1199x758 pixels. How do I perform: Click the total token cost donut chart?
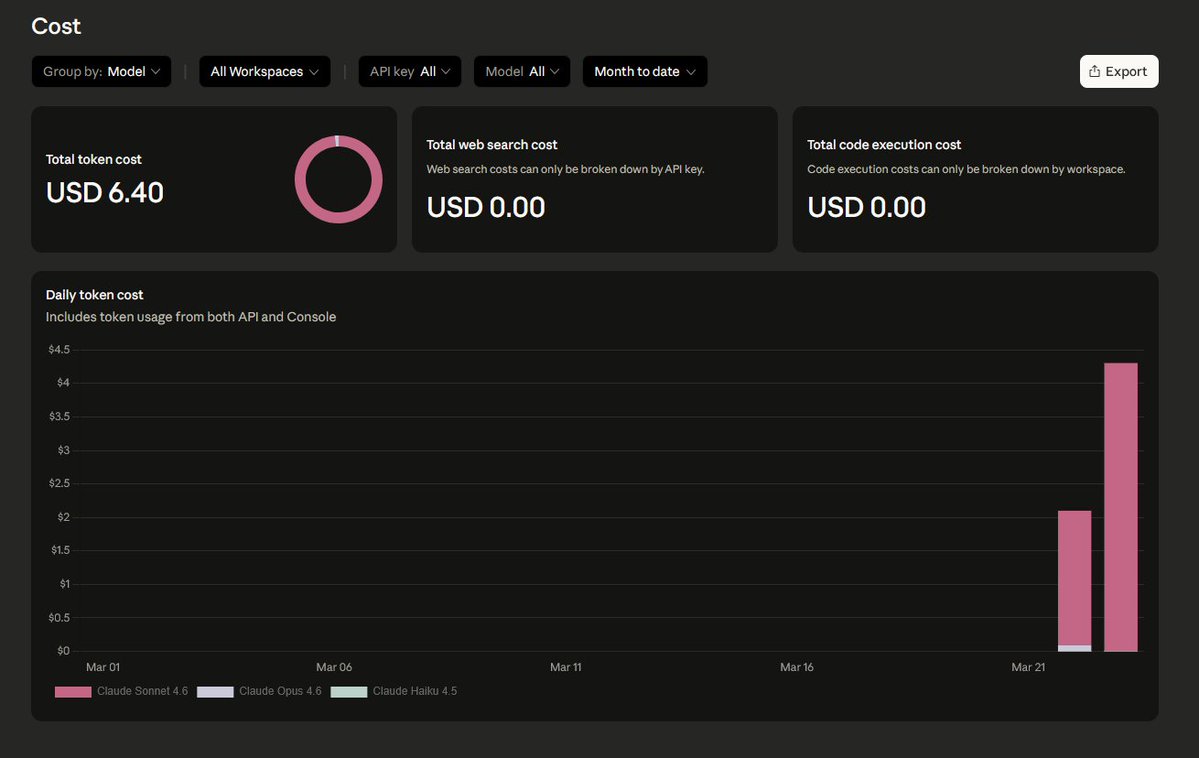[x=339, y=180]
